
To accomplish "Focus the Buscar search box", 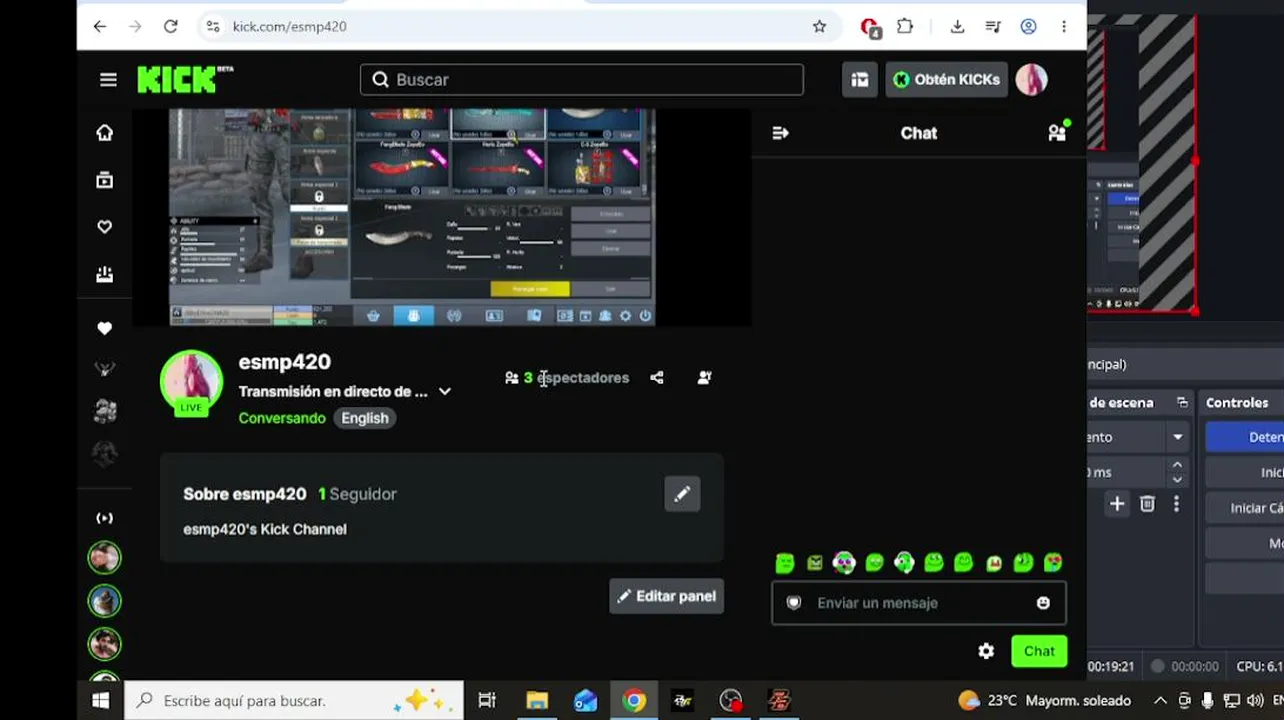I will click(581, 80).
